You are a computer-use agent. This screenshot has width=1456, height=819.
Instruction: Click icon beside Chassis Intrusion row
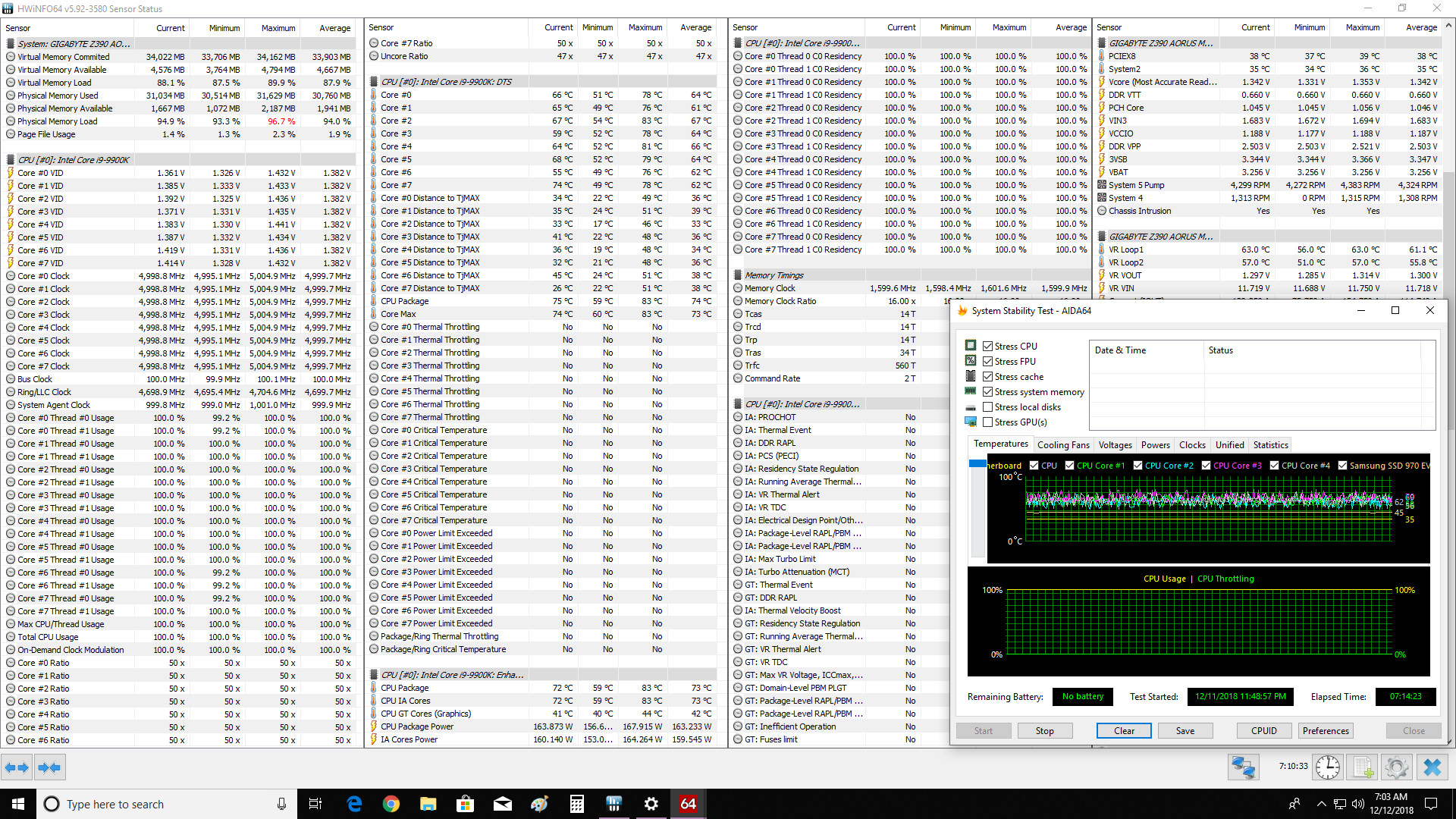[1102, 211]
